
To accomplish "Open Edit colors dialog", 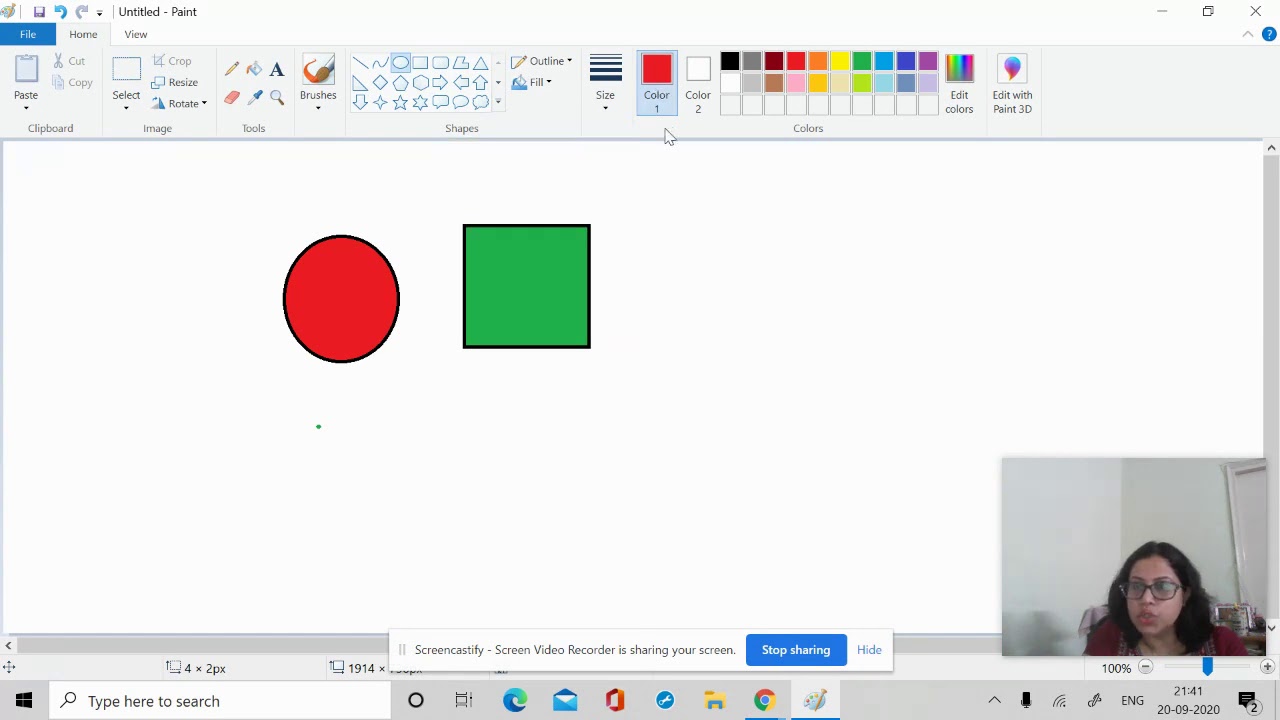I will click(959, 84).
